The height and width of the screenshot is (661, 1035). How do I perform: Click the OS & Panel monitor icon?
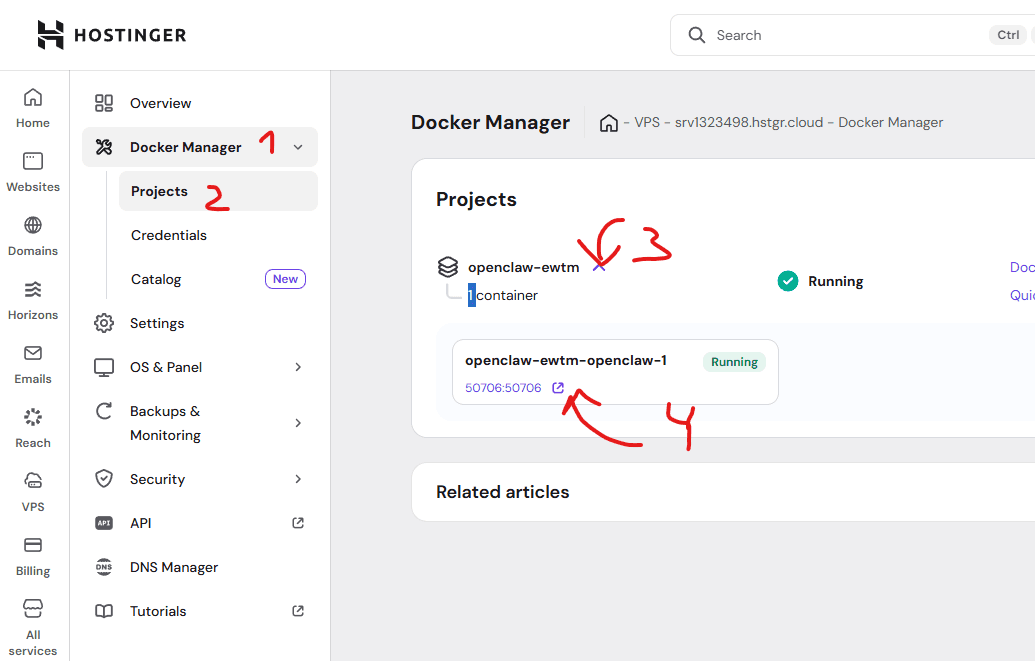tap(104, 367)
